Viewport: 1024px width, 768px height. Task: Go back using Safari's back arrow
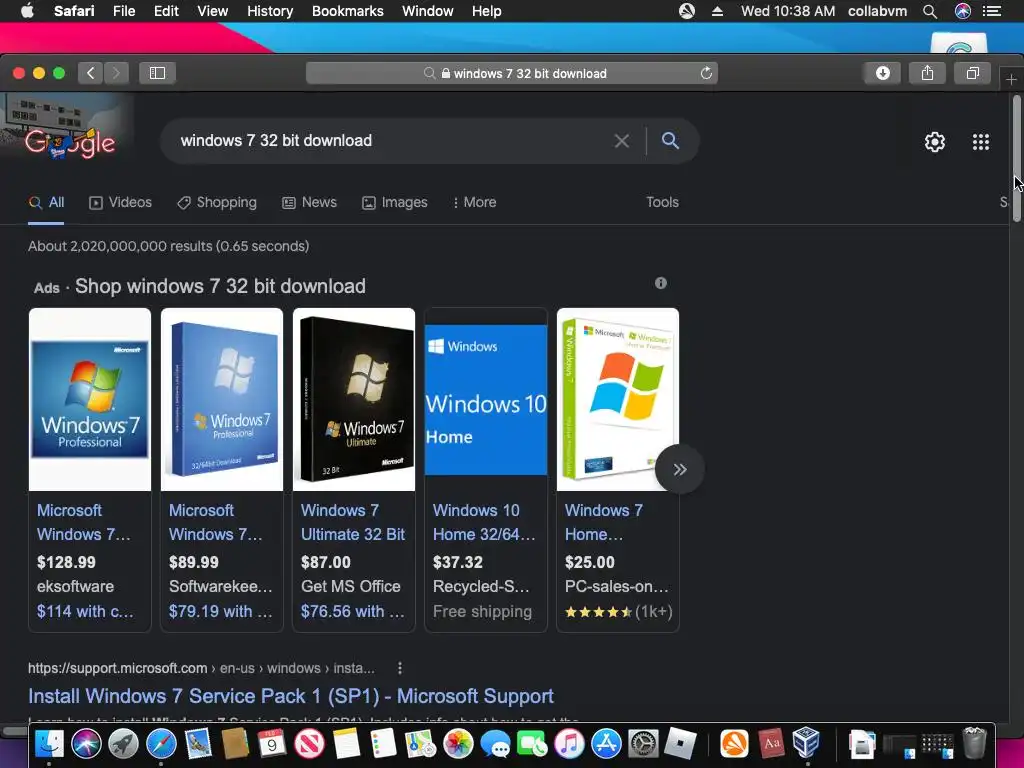pos(91,73)
